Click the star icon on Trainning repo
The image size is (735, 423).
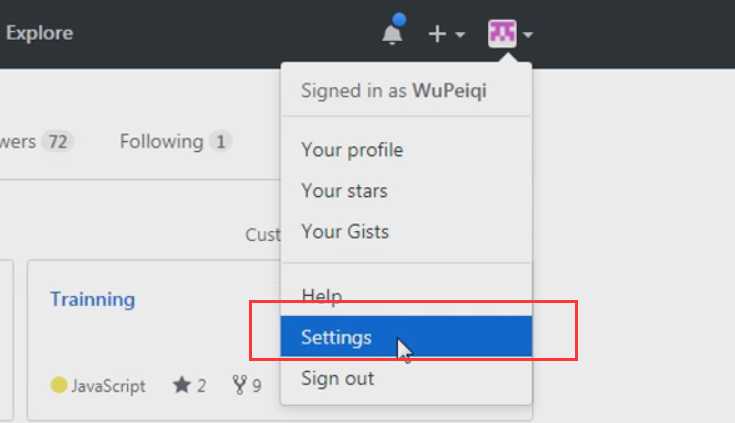pyautogui.click(x=181, y=385)
